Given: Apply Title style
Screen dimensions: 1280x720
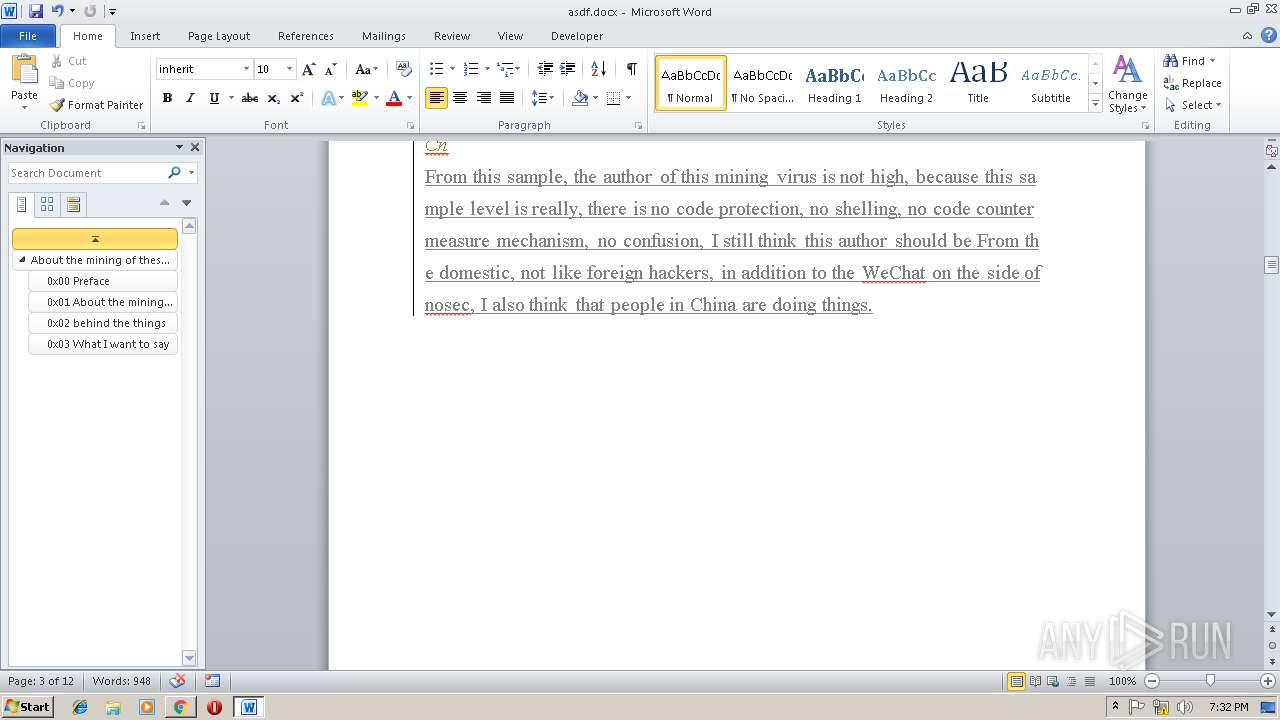Looking at the screenshot, I should [x=978, y=83].
